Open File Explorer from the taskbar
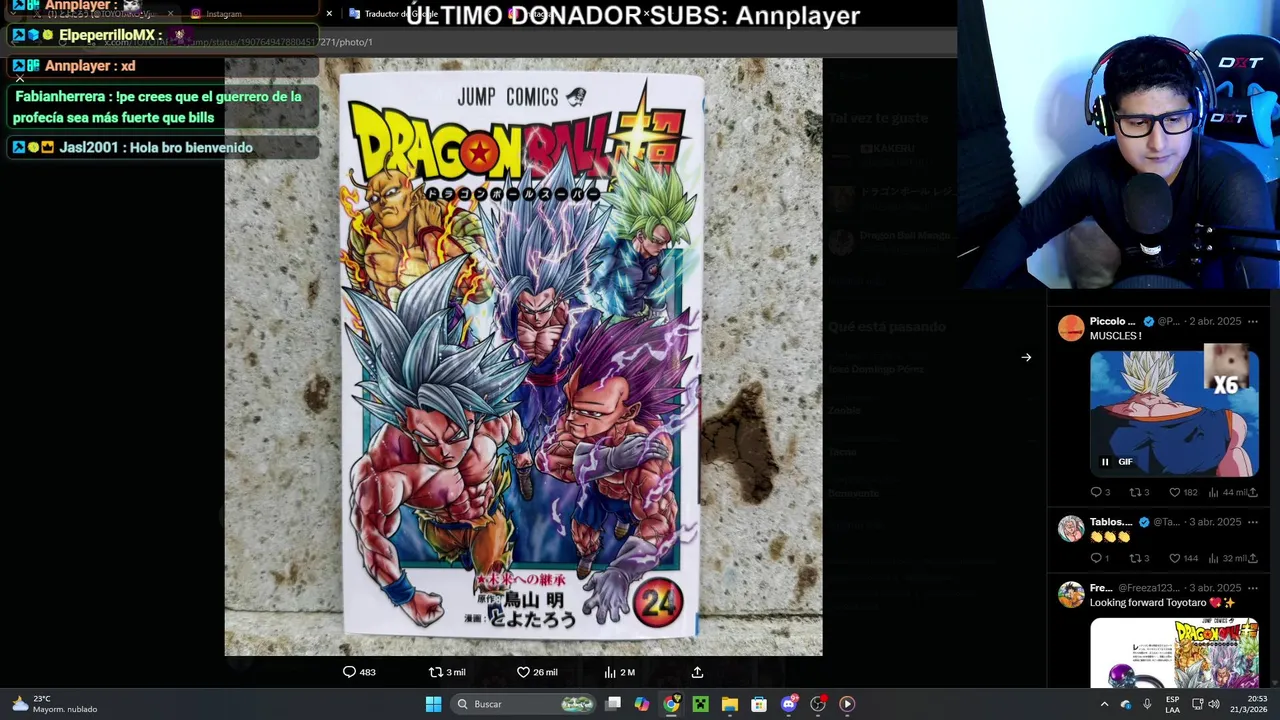Screen dimensions: 1280x720 pos(730,704)
